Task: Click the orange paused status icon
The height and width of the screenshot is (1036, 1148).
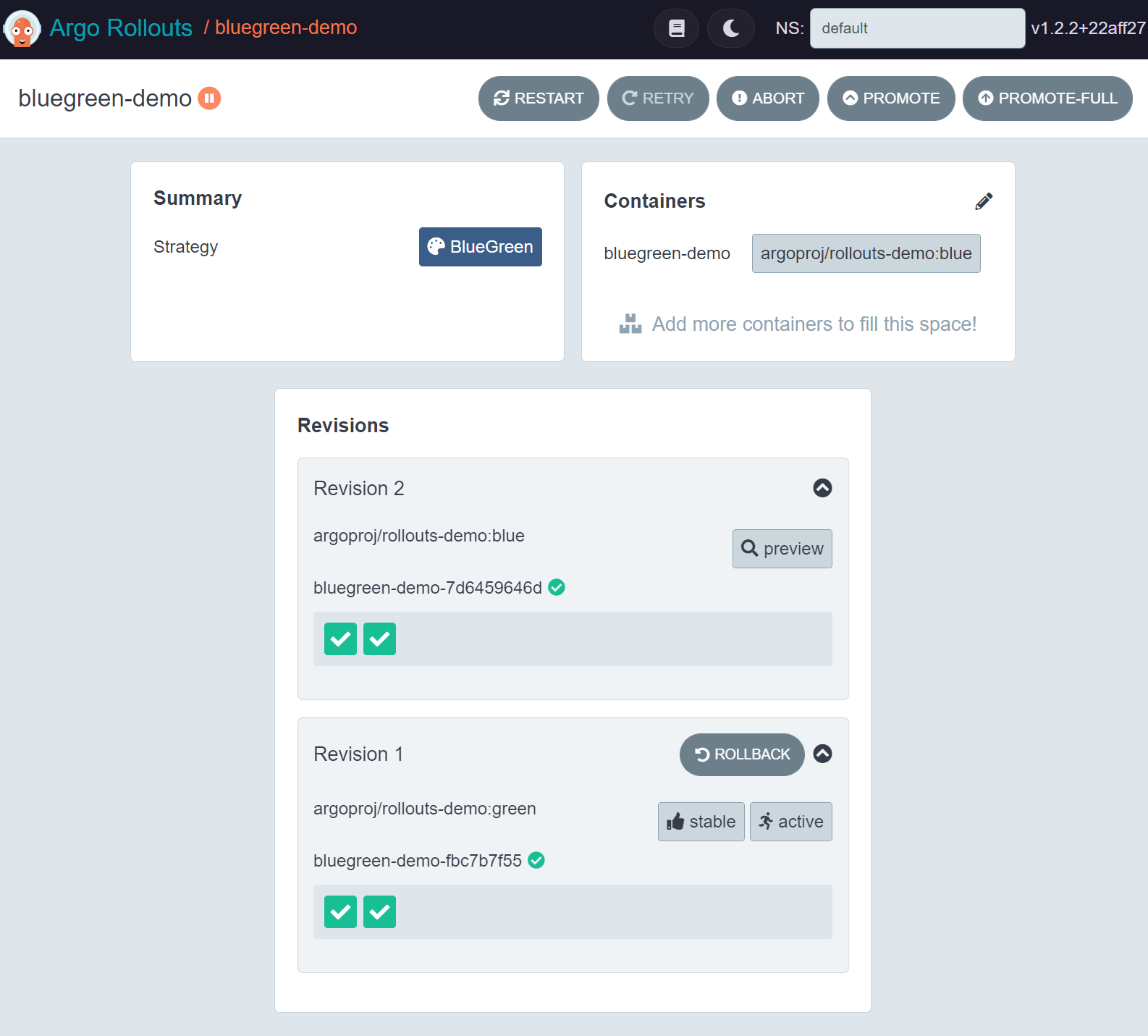Action: point(209,98)
